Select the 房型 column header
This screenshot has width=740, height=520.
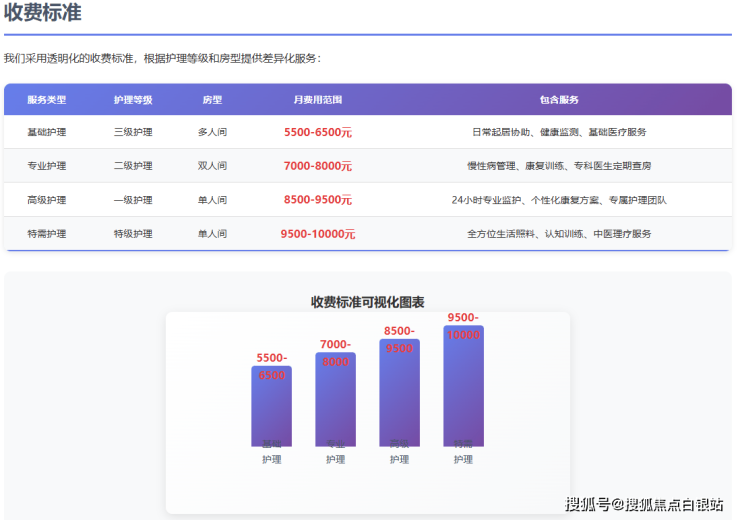pos(212,100)
